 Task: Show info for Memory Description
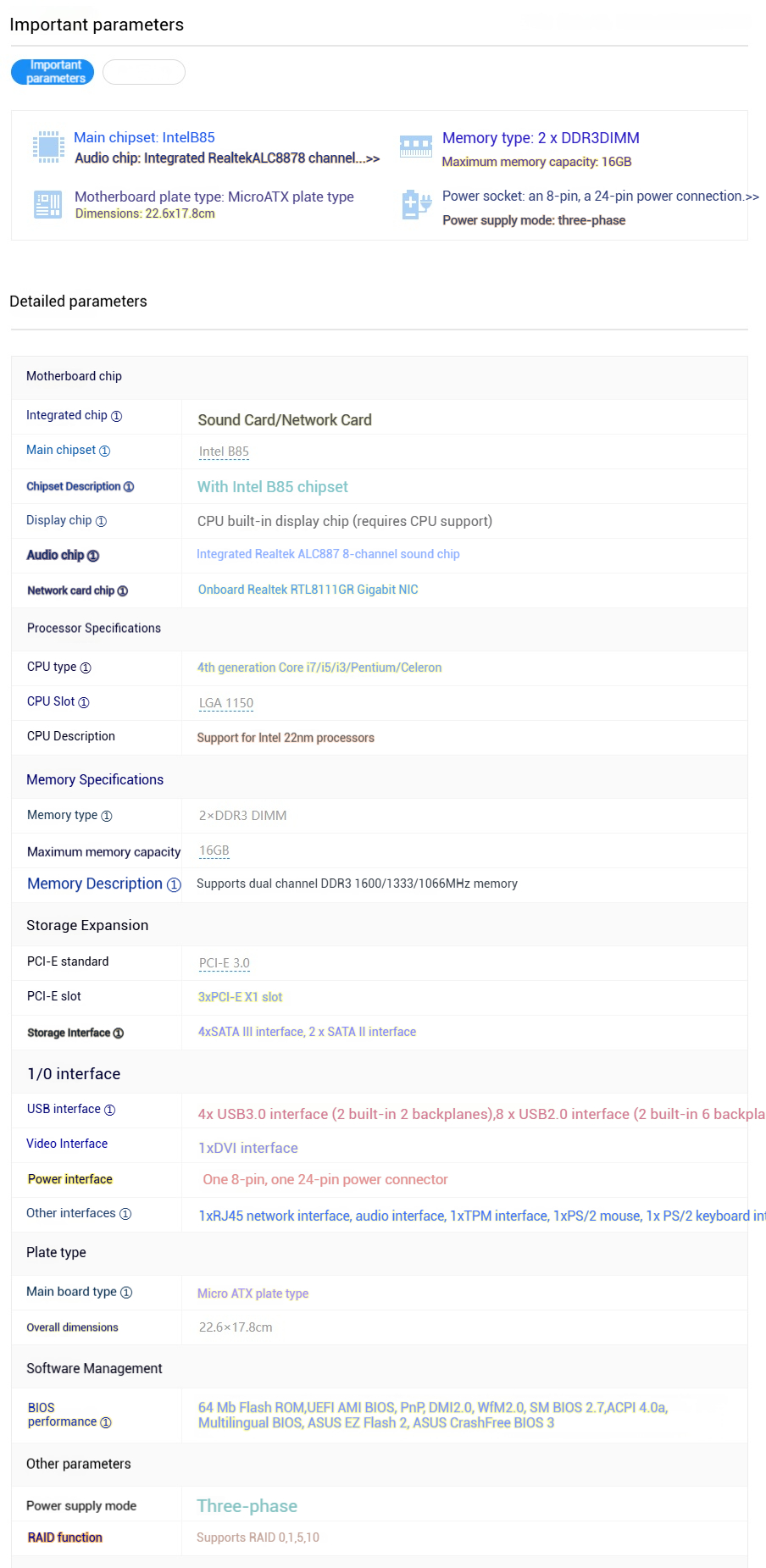174,884
